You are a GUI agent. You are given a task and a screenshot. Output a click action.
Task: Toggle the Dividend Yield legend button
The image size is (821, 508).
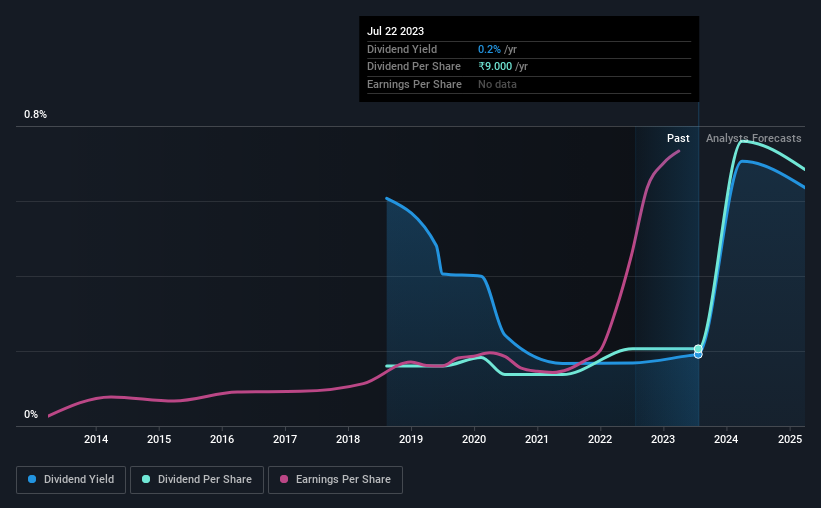tap(71, 480)
